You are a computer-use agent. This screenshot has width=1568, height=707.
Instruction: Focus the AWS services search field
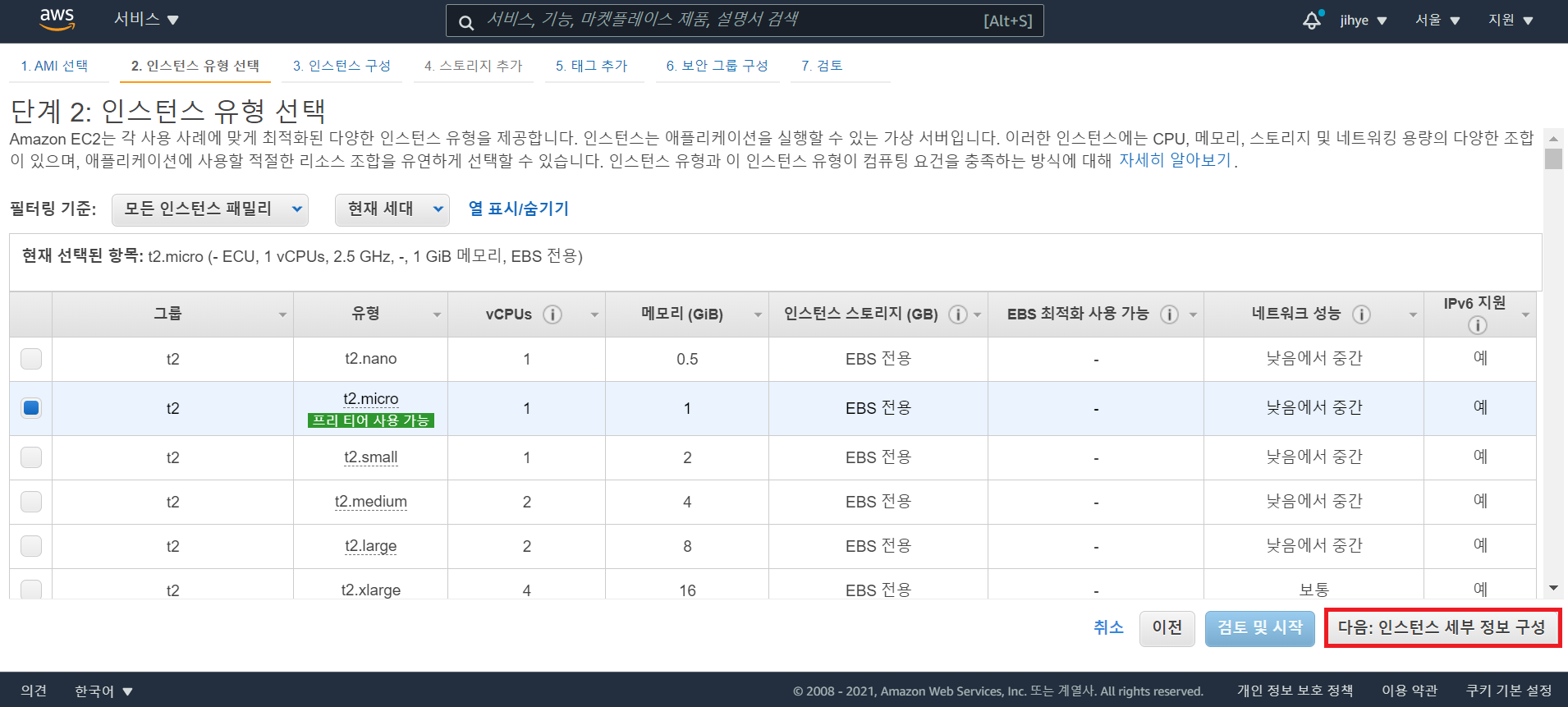[x=745, y=21]
